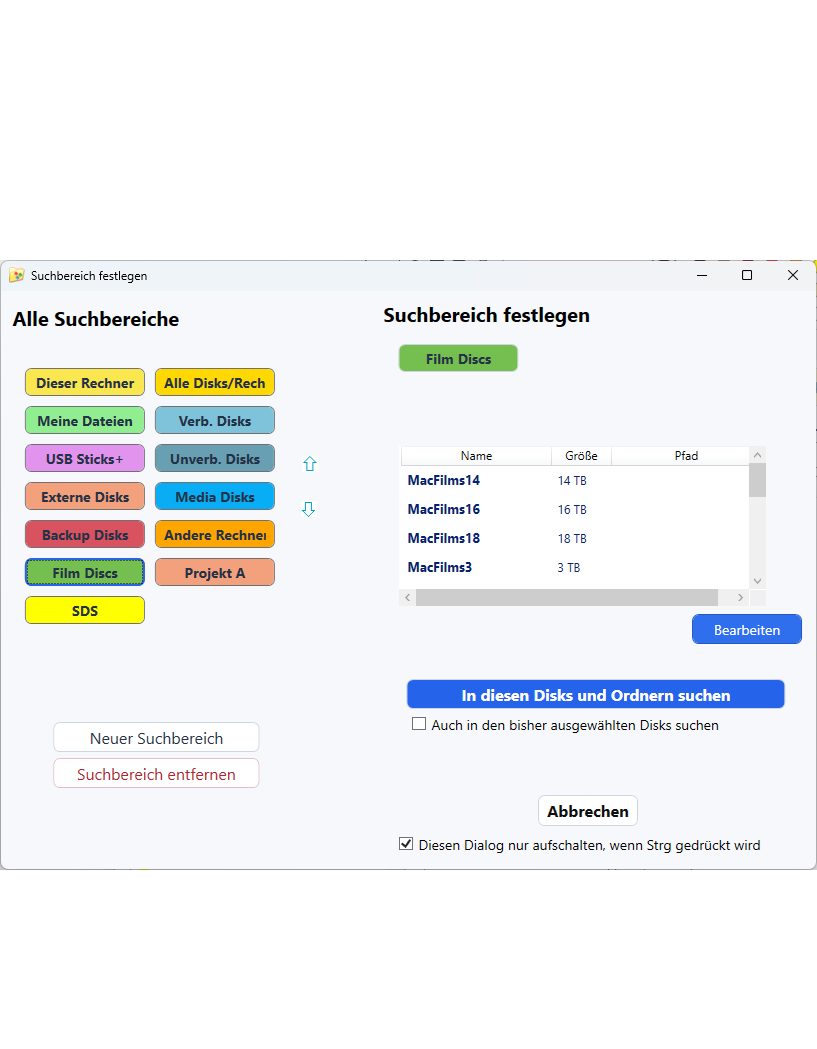Screen dimensions: 817x1049
Task: Select the Media Disks search area
Action: click(x=215, y=497)
